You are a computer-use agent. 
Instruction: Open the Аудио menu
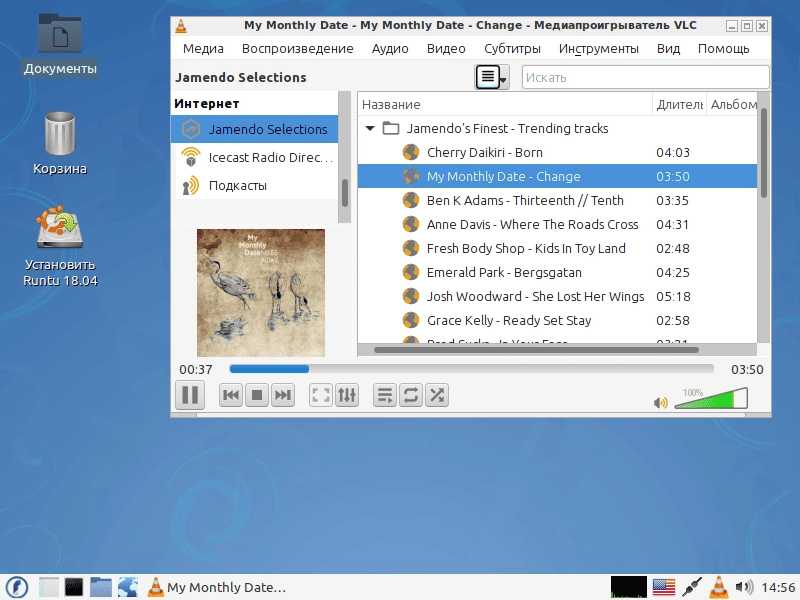[x=390, y=48]
